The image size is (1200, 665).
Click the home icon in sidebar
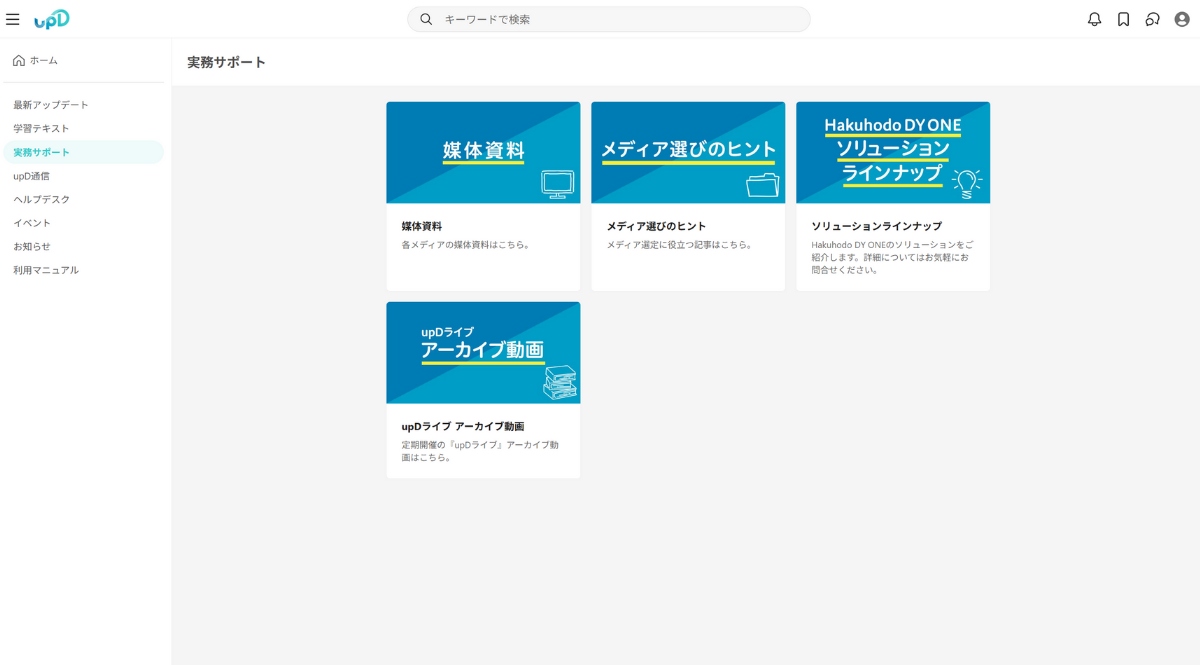point(19,61)
